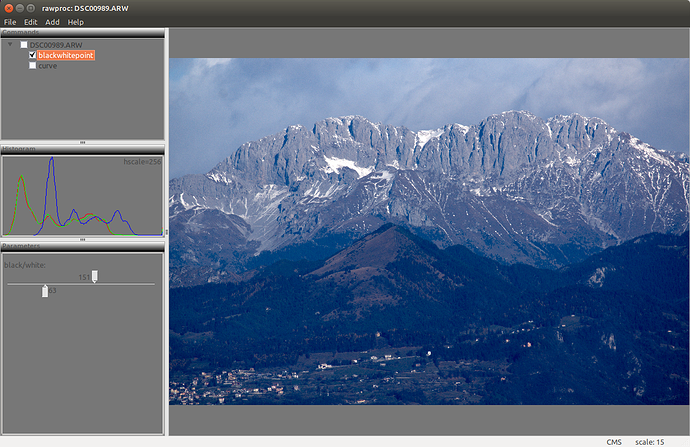Screen dimensions: 690x447
Task: Minimize the rawproc window
Action: point(20,8)
